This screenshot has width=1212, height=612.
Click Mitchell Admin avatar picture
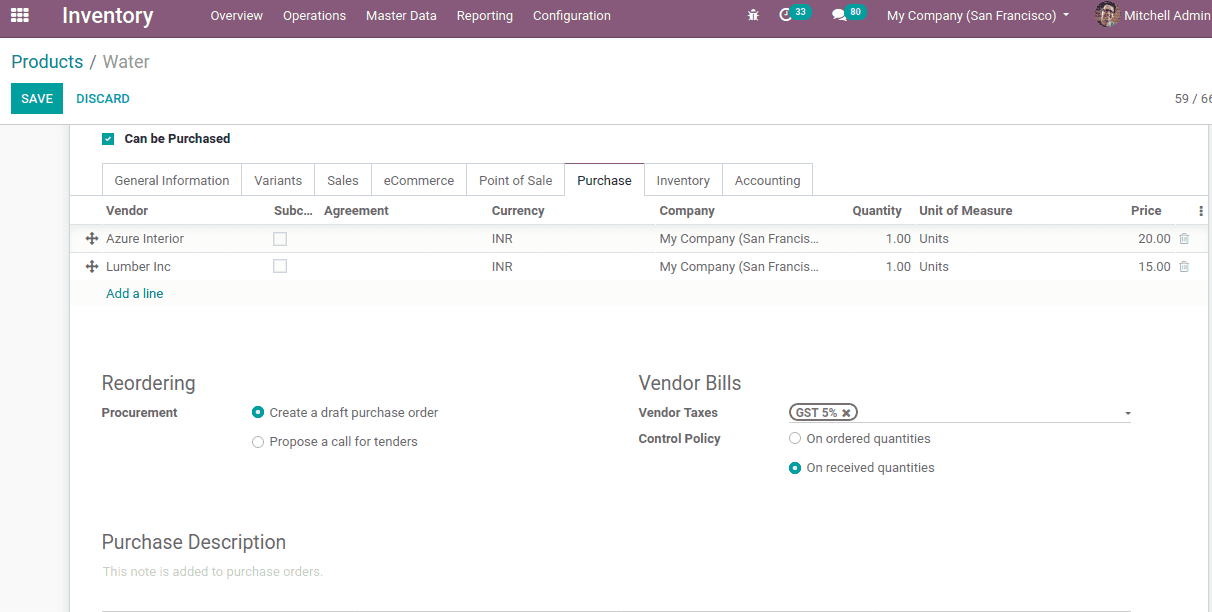[x=1107, y=15]
